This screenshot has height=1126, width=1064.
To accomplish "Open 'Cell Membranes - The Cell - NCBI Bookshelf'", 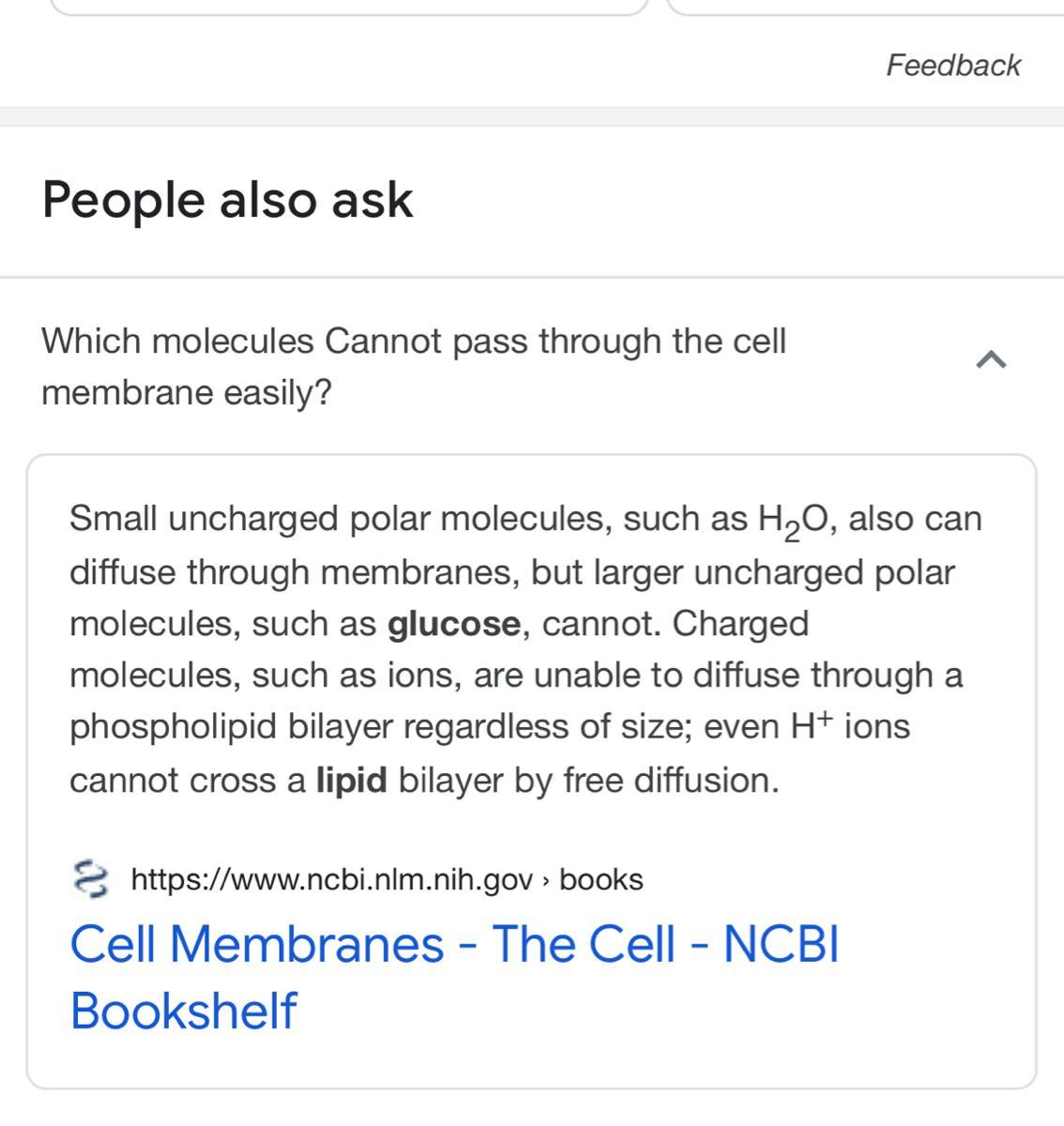I will [x=453, y=945].
